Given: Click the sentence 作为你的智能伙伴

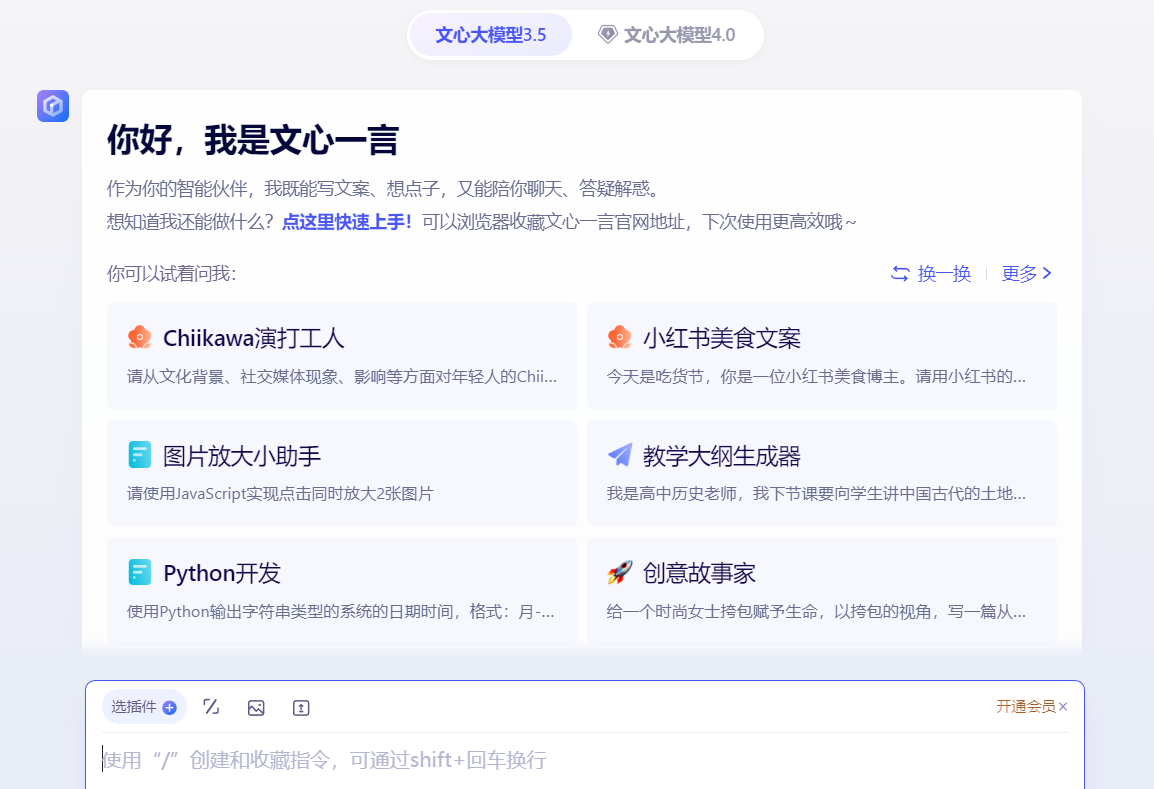Looking at the screenshot, I should click(383, 189).
